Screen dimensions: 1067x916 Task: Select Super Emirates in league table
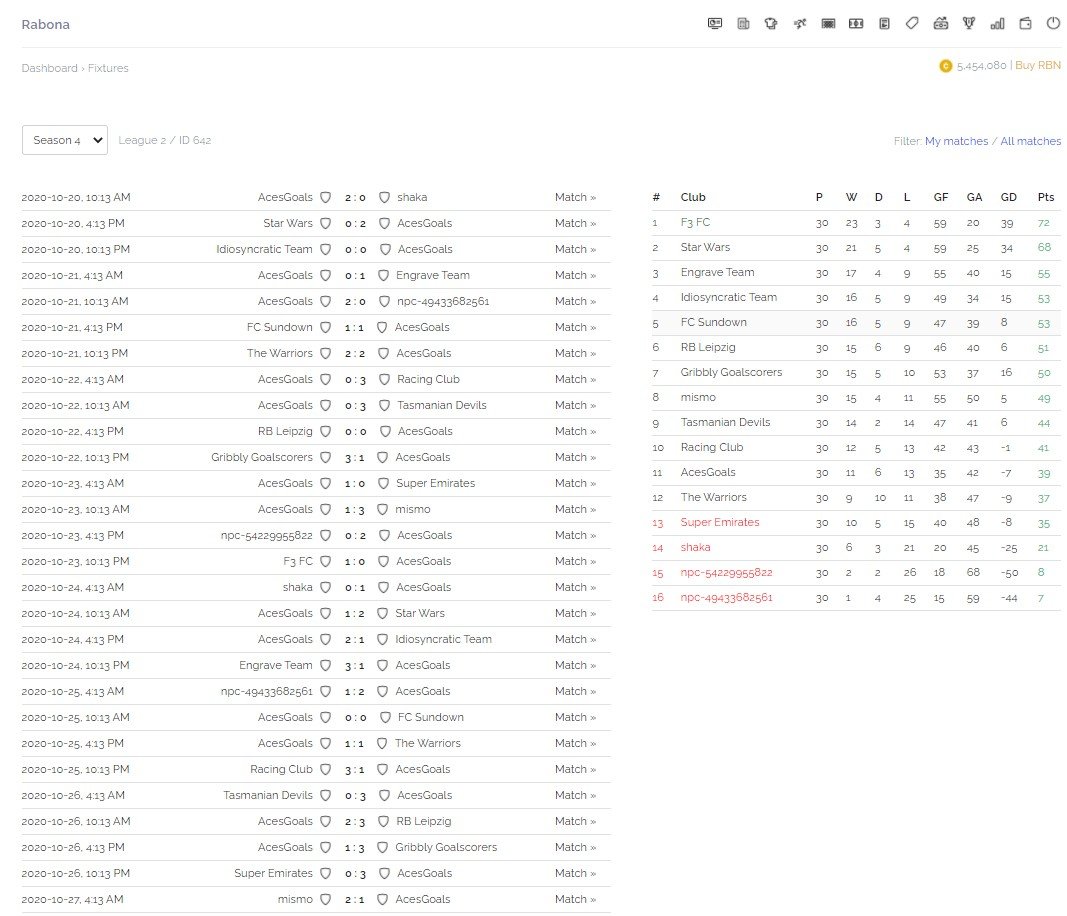tap(720, 523)
